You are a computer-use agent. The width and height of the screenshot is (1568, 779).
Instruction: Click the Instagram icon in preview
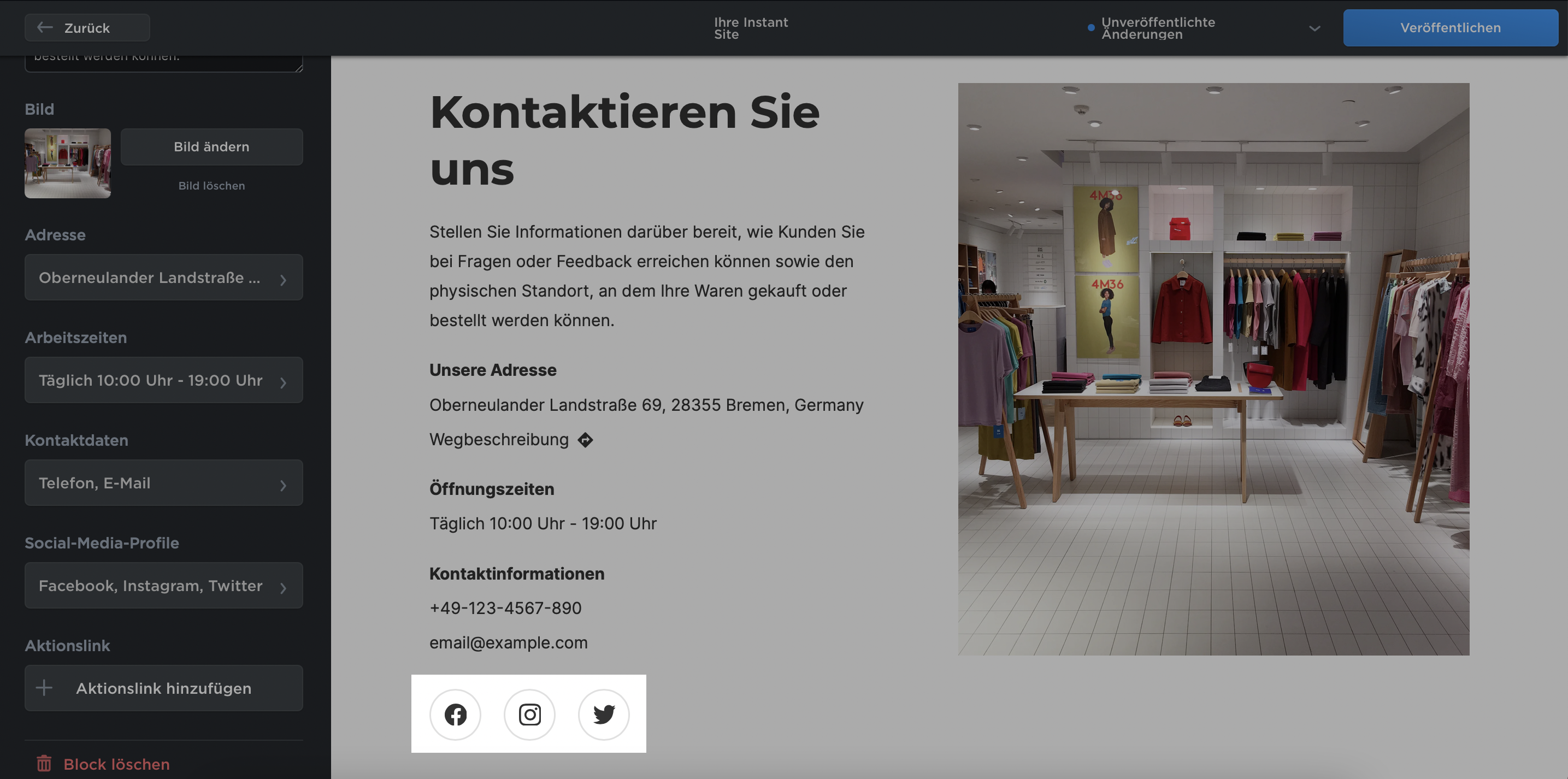tap(529, 714)
